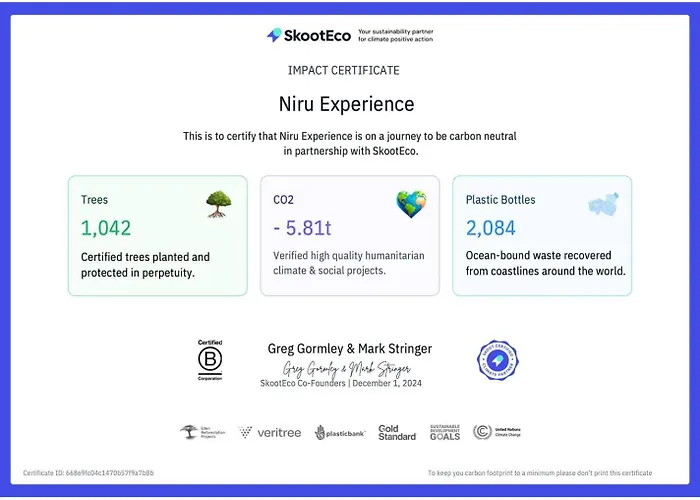The height and width of the screenshot is (500, 700).
Task: Click the 'please don't print this certificate' note
Action: tap(540, 473)
